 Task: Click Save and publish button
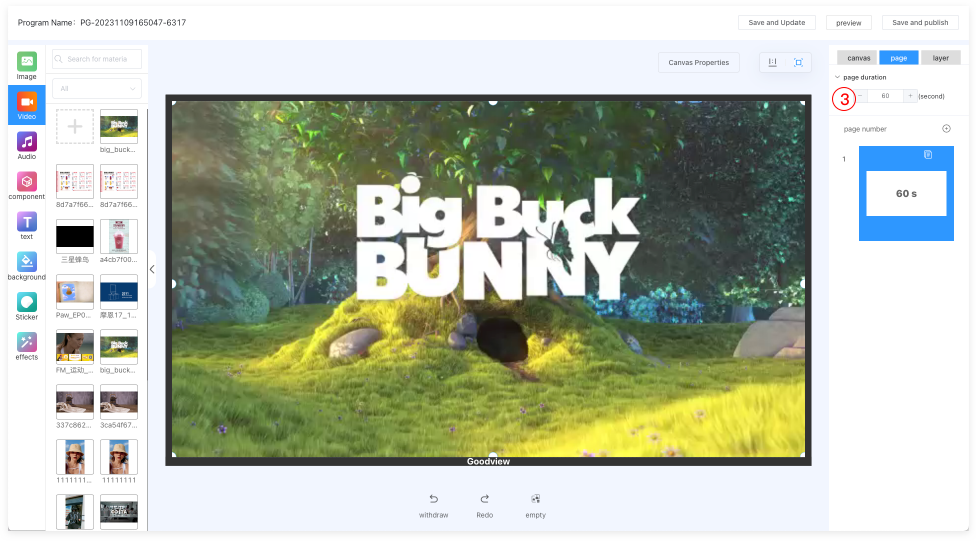click(x=920, y=22)
